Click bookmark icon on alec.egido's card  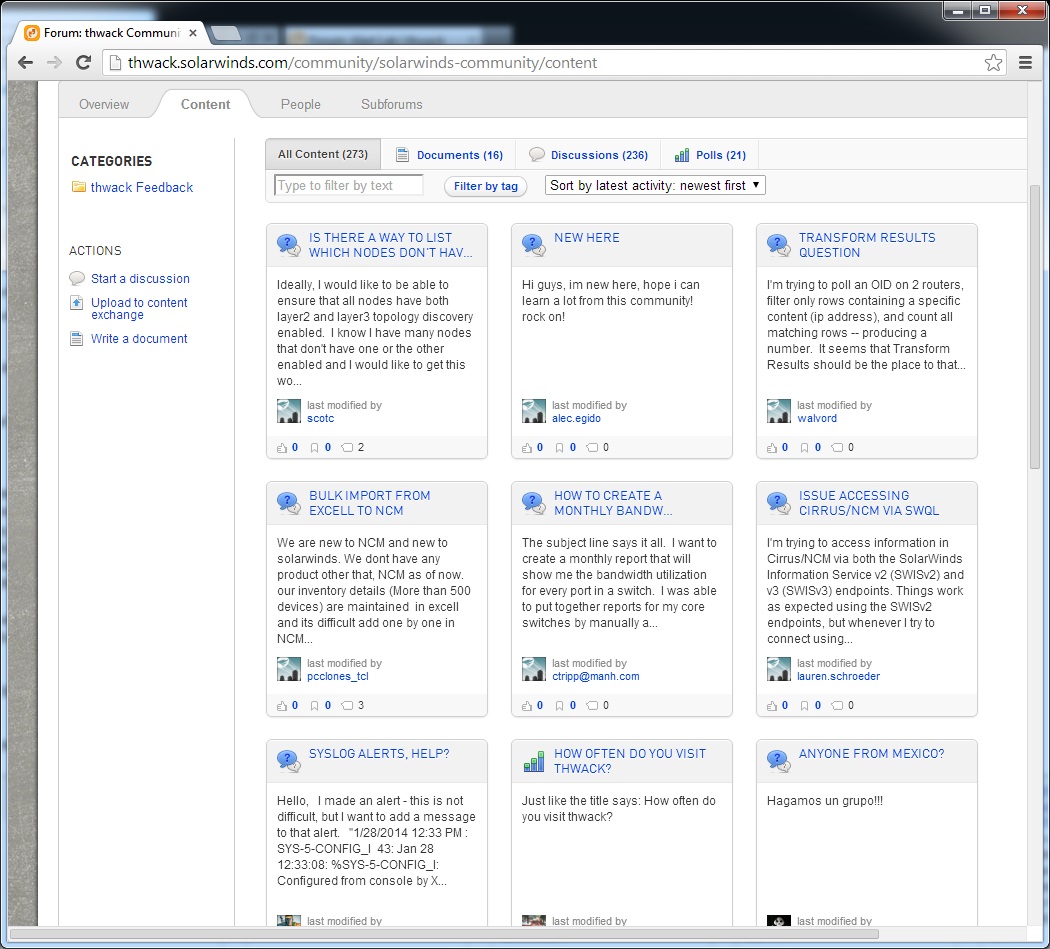tap(559, 448)
